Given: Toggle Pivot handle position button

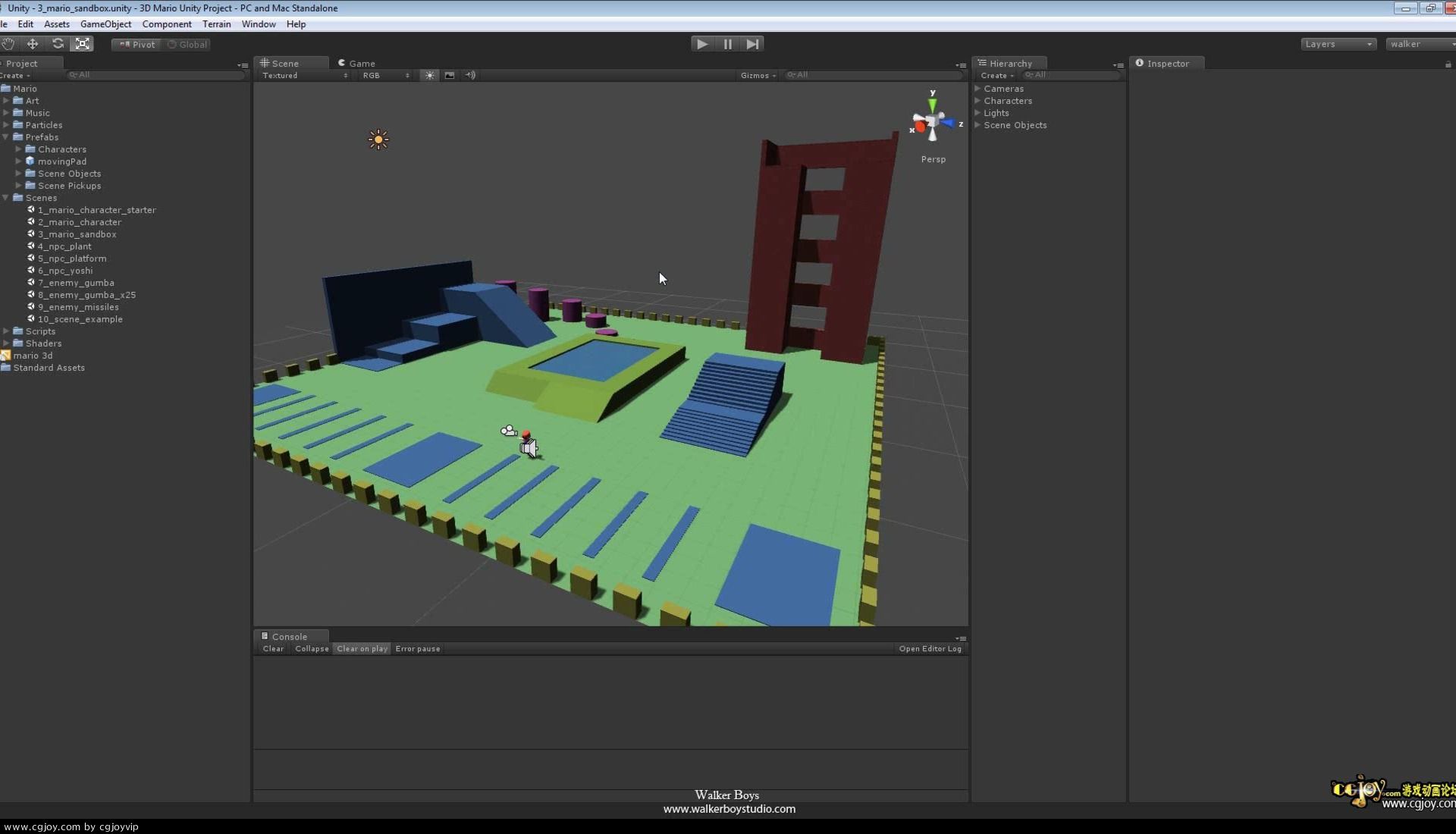Looking at the screenshot, I should (137, 44).
